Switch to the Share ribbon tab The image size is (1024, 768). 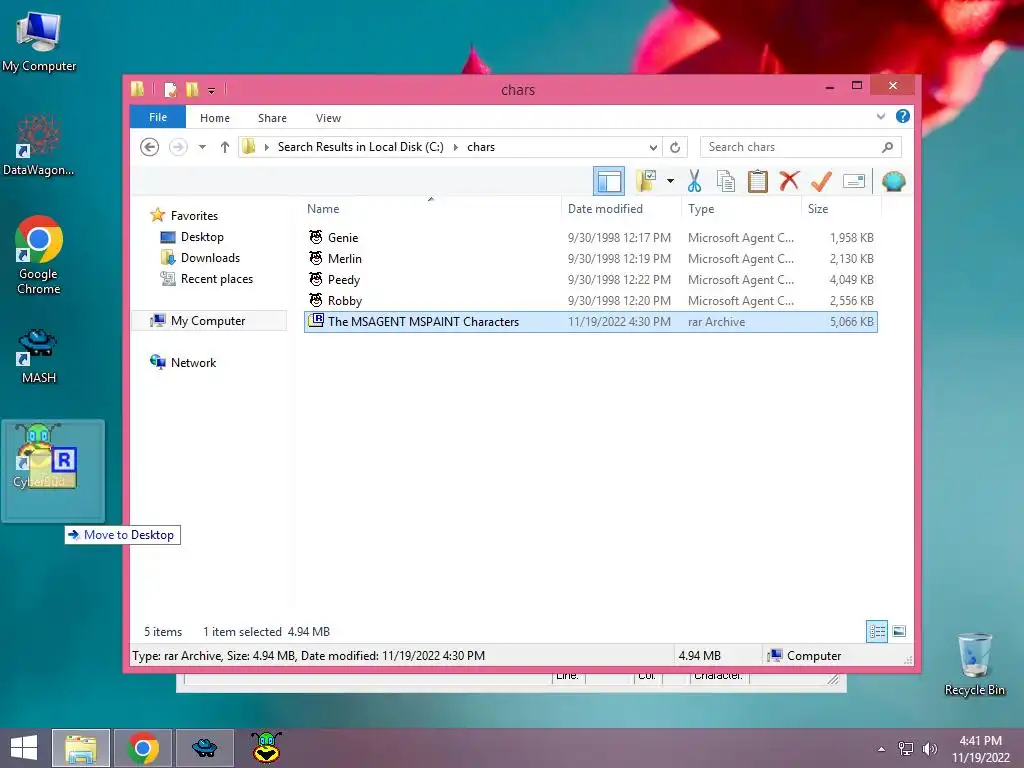click(x=272, y=118)
